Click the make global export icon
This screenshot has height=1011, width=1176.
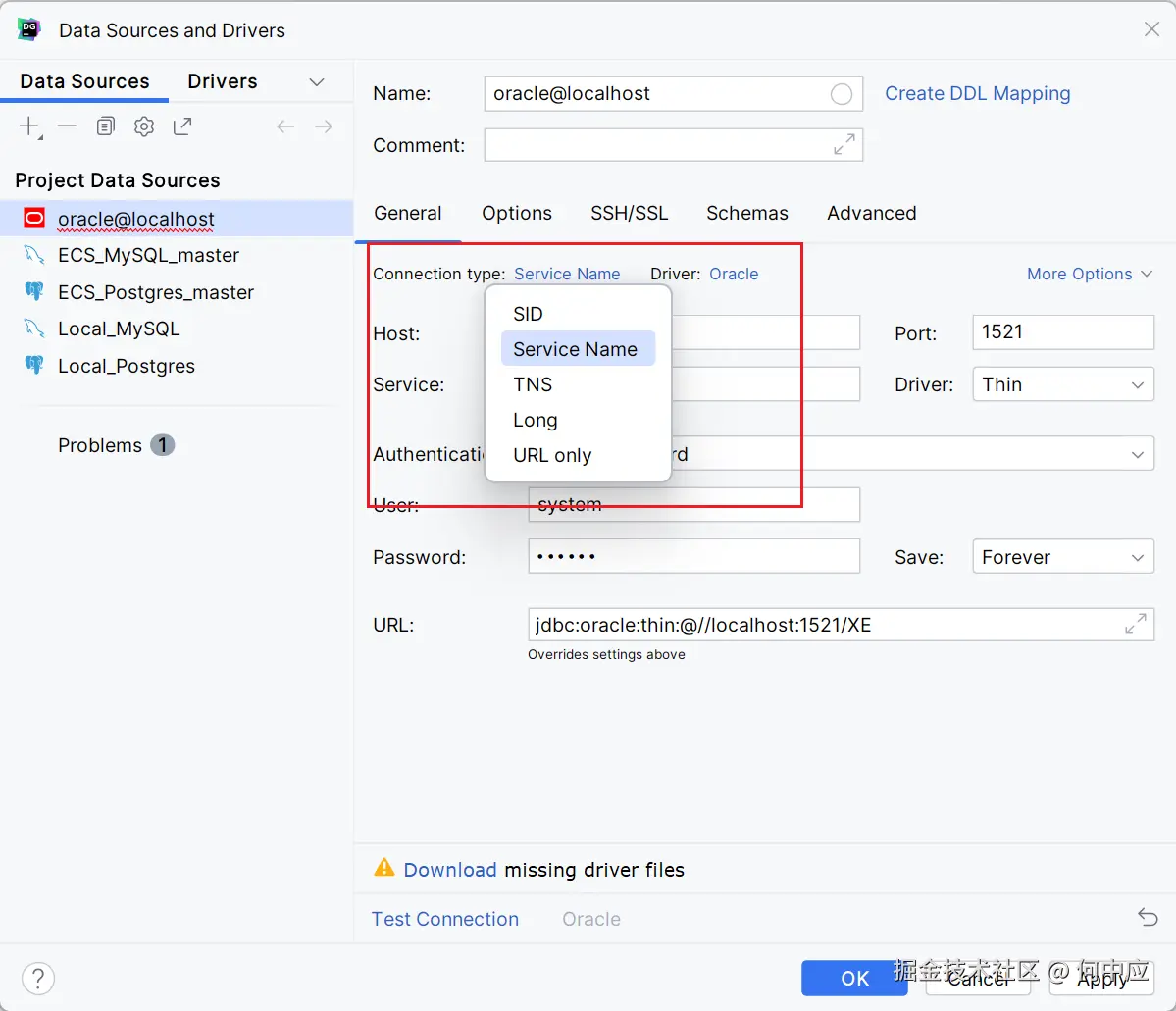coord(182,126)
